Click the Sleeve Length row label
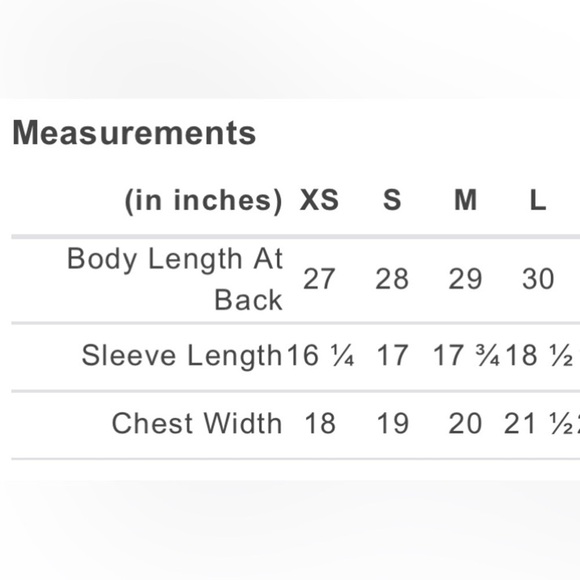 [x=182, y=355]
